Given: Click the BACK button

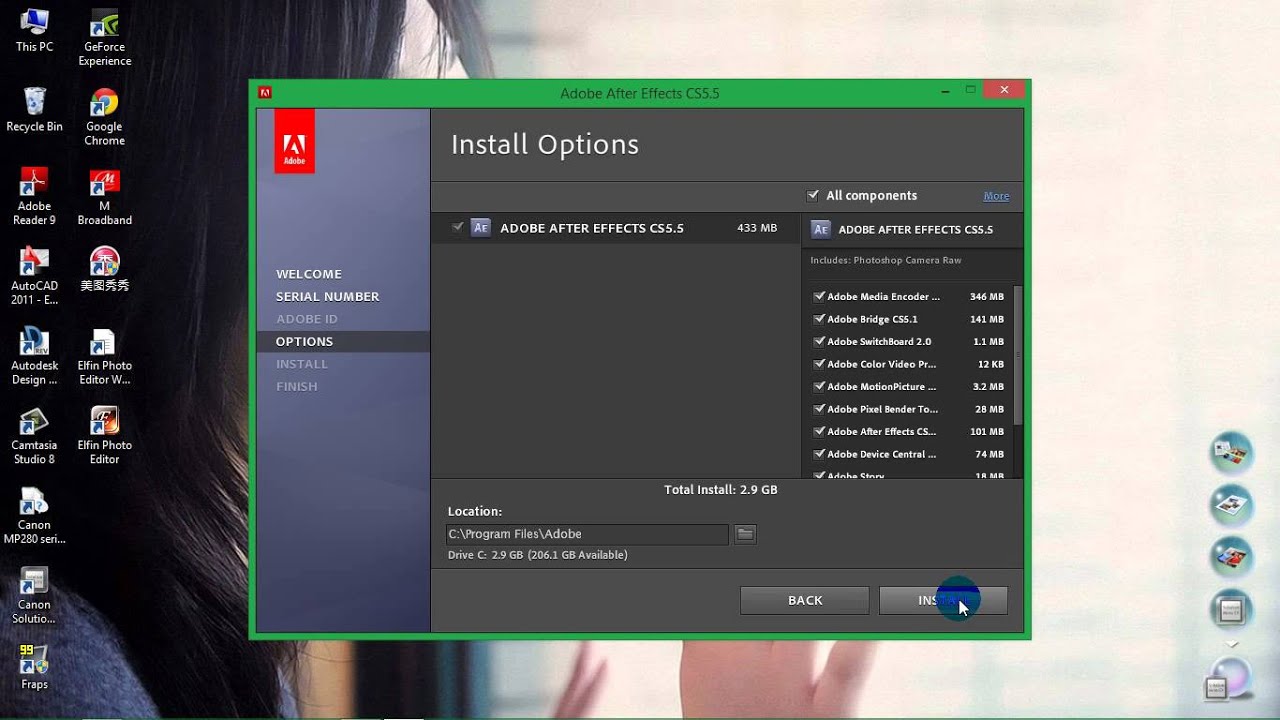Looking at the screenshot, I should 805,600.
